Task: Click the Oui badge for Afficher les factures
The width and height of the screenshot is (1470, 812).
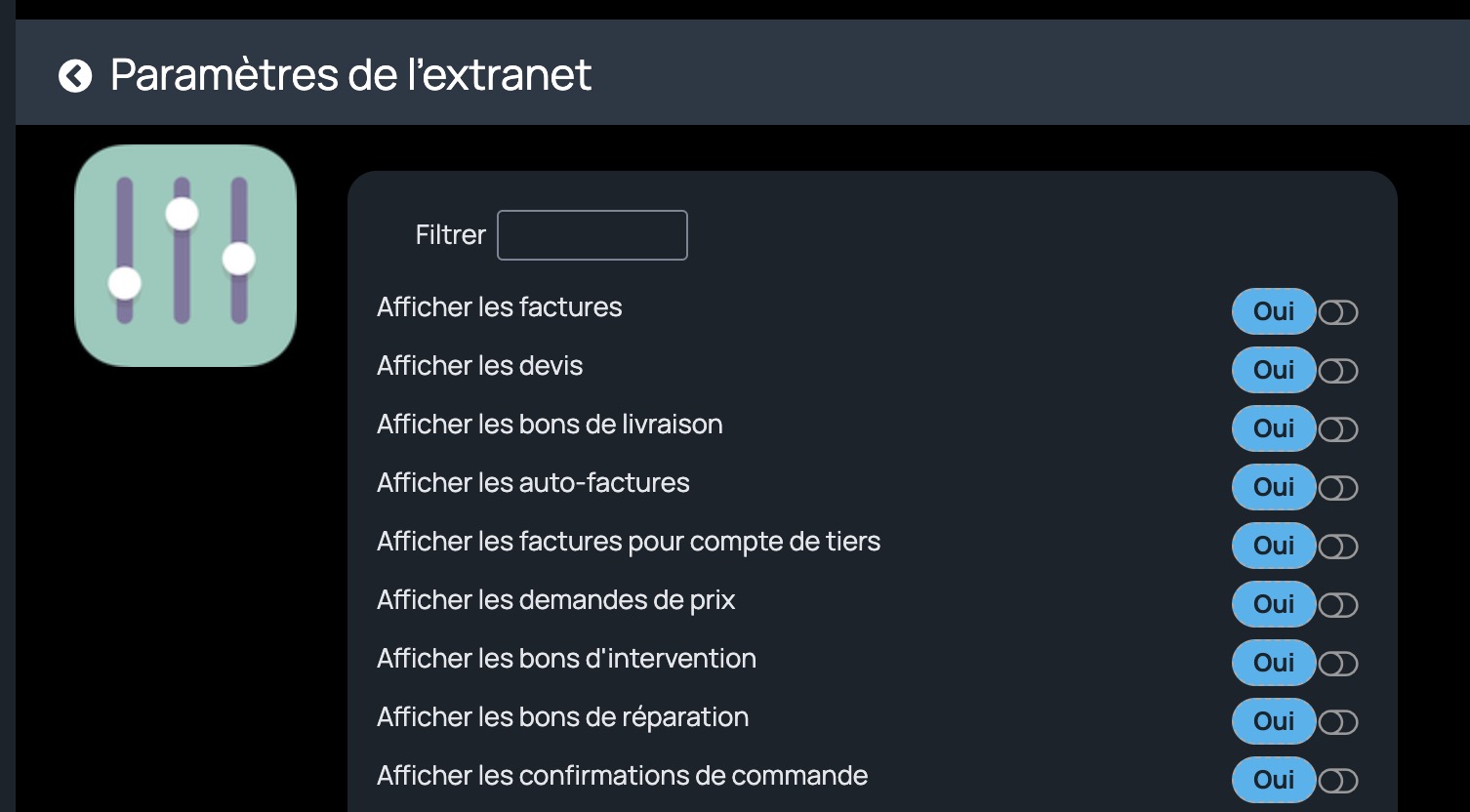Action: 1274,311
